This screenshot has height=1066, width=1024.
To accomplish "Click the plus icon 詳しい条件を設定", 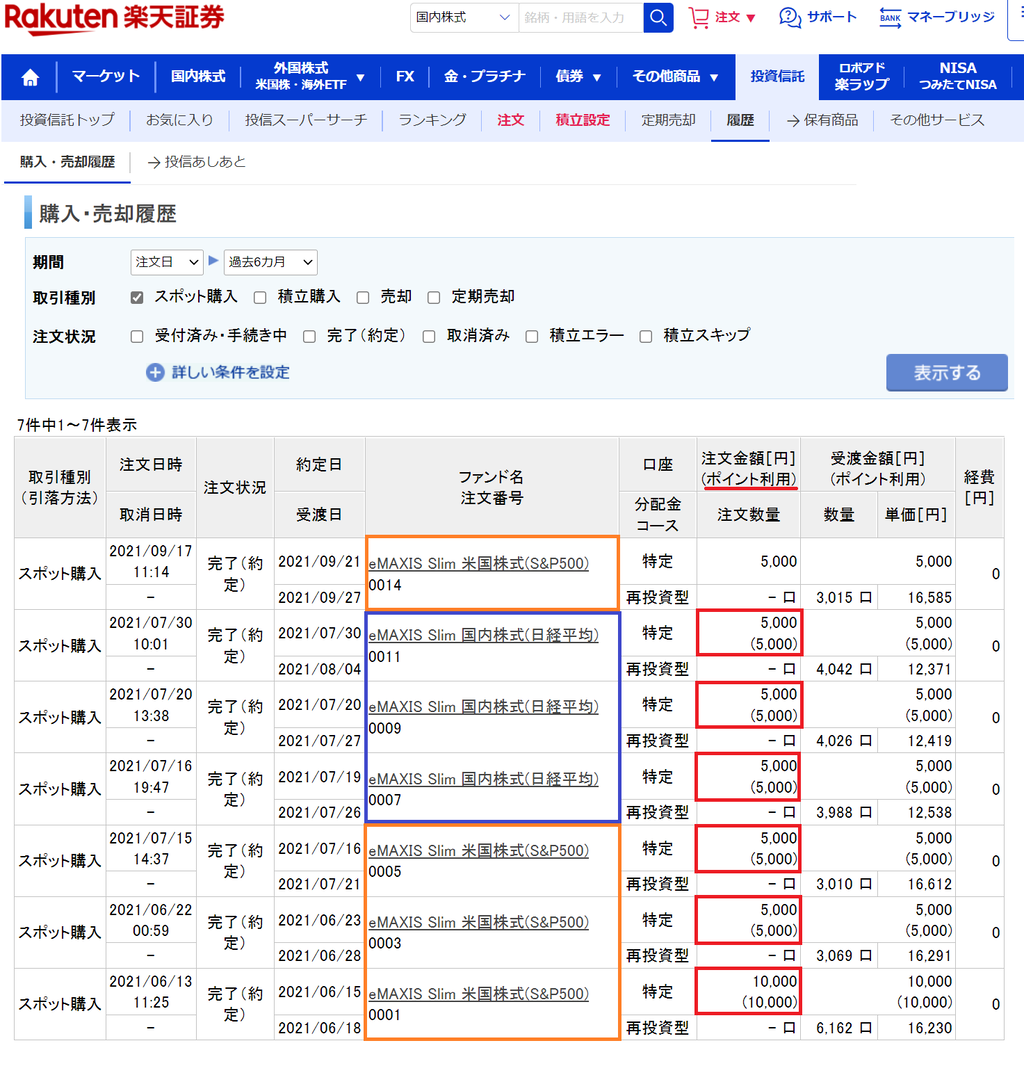I will tap(155, 373).
